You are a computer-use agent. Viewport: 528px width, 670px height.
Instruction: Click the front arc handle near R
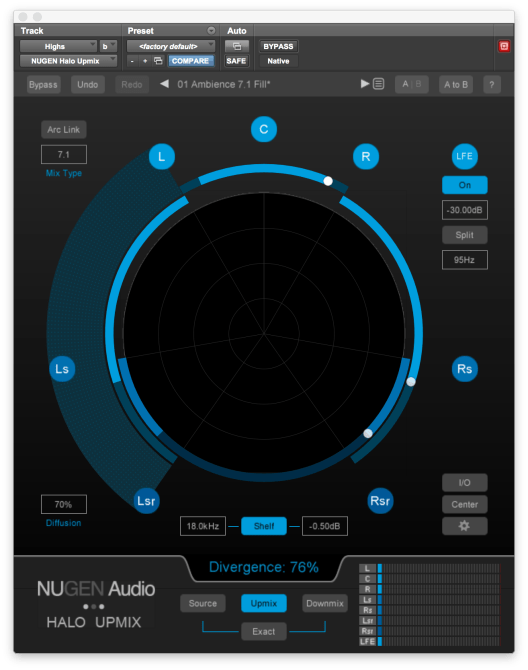[x=328, y=181]
